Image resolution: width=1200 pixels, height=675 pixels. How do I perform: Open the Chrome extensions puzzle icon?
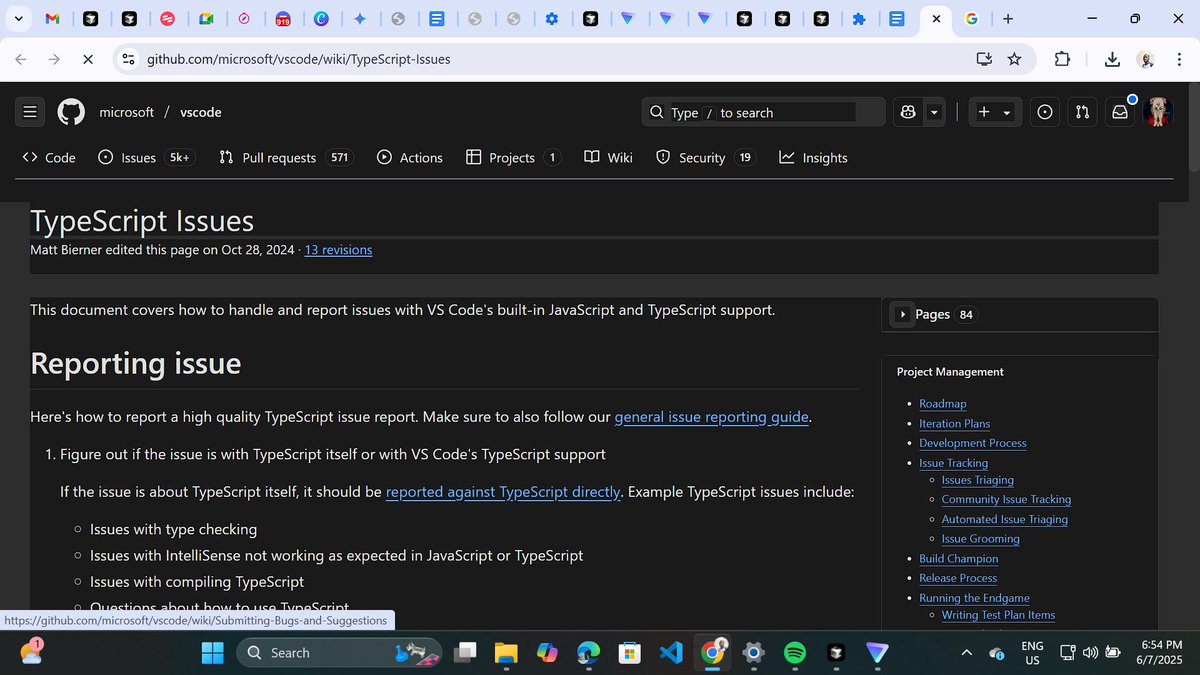1062,59
